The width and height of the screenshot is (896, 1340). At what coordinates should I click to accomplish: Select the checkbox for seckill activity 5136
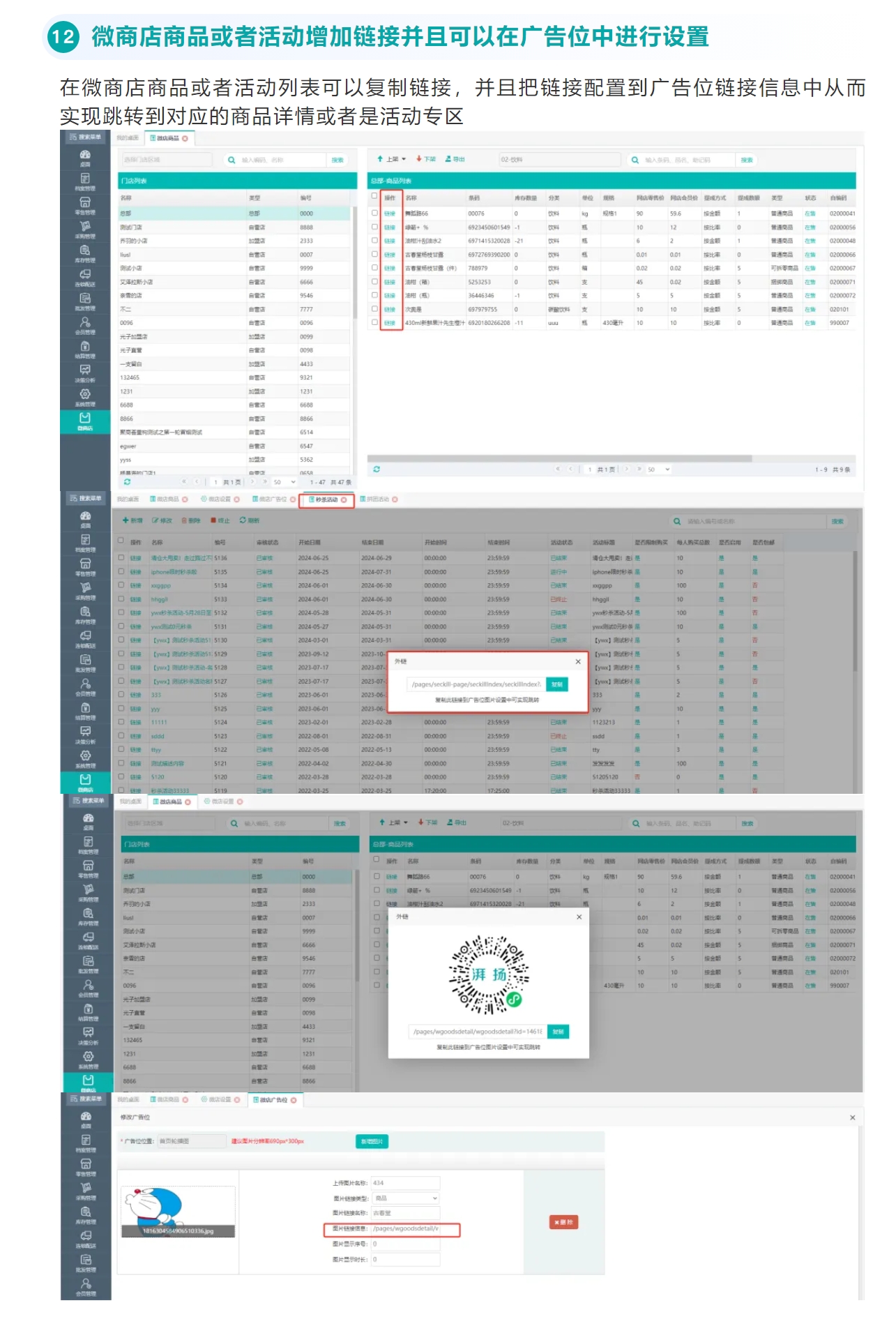pos(121,558)
